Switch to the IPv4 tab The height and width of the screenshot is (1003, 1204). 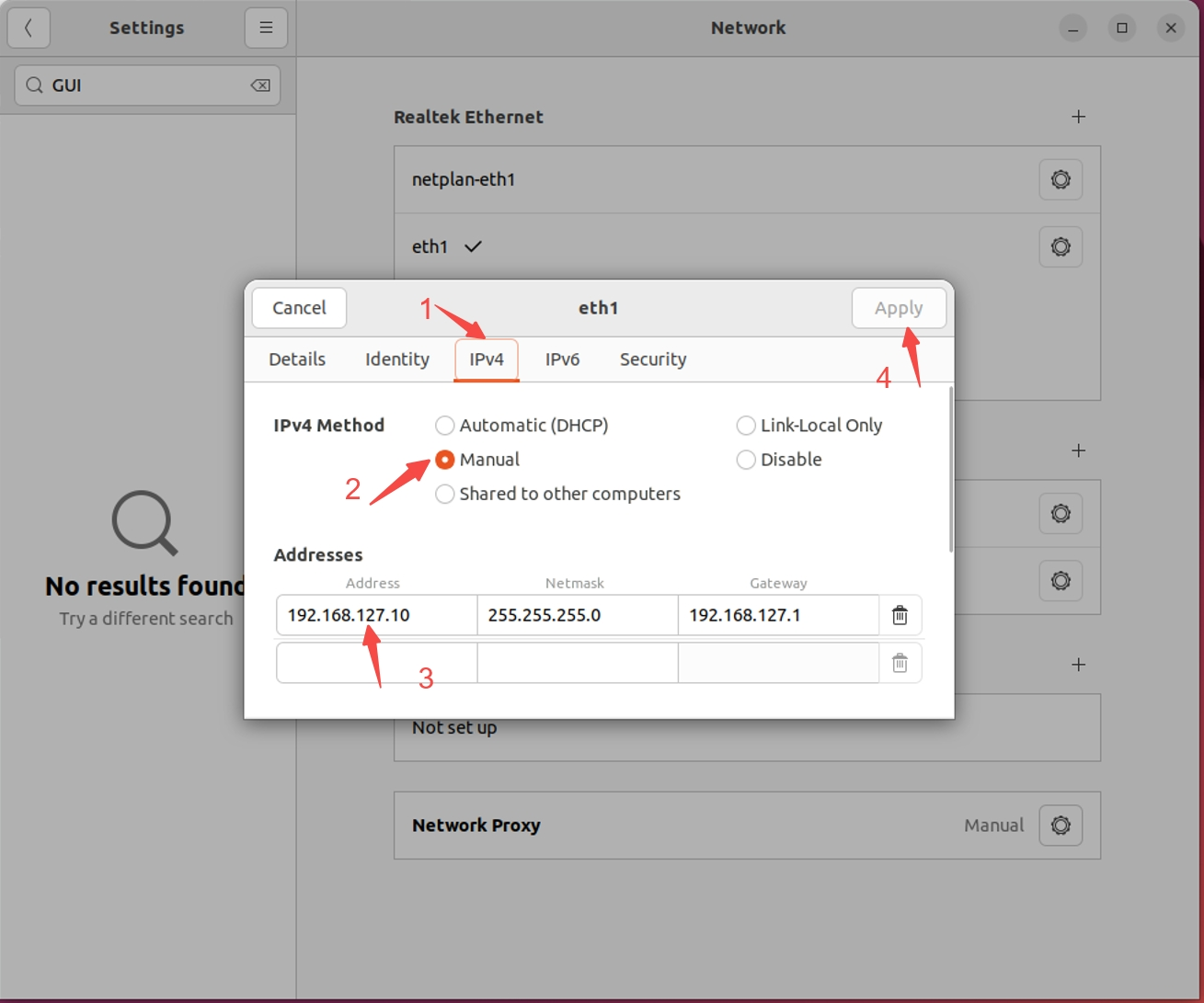pos(487,359)
